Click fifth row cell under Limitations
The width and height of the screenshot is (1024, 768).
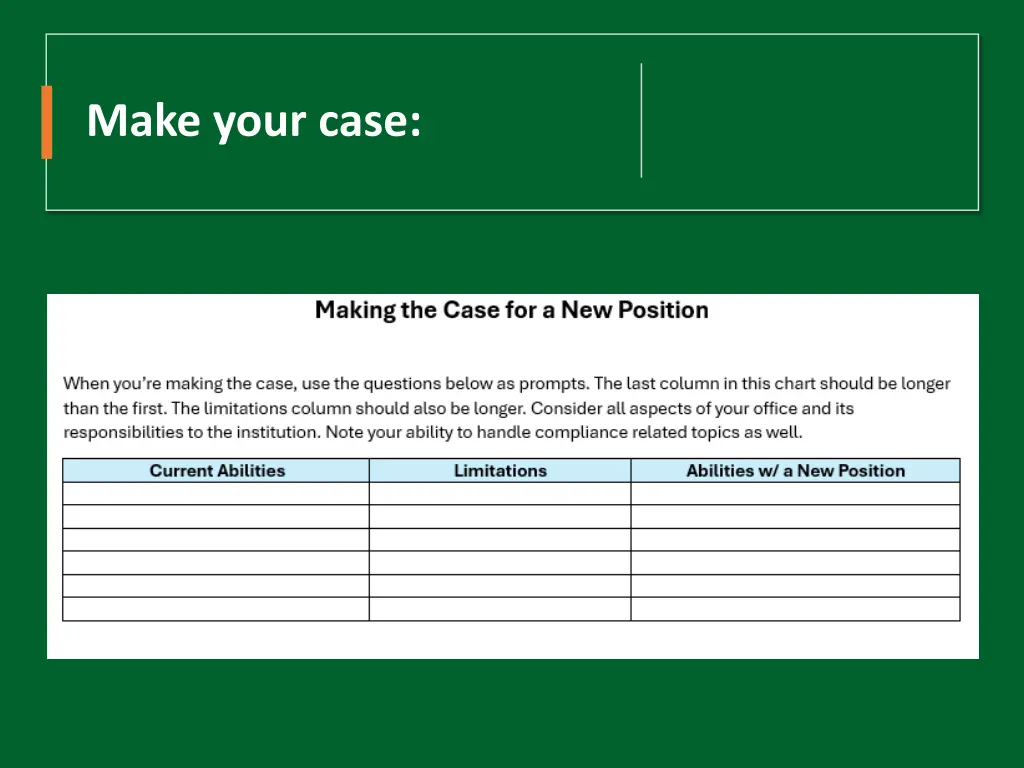click(x=500, y=586)
